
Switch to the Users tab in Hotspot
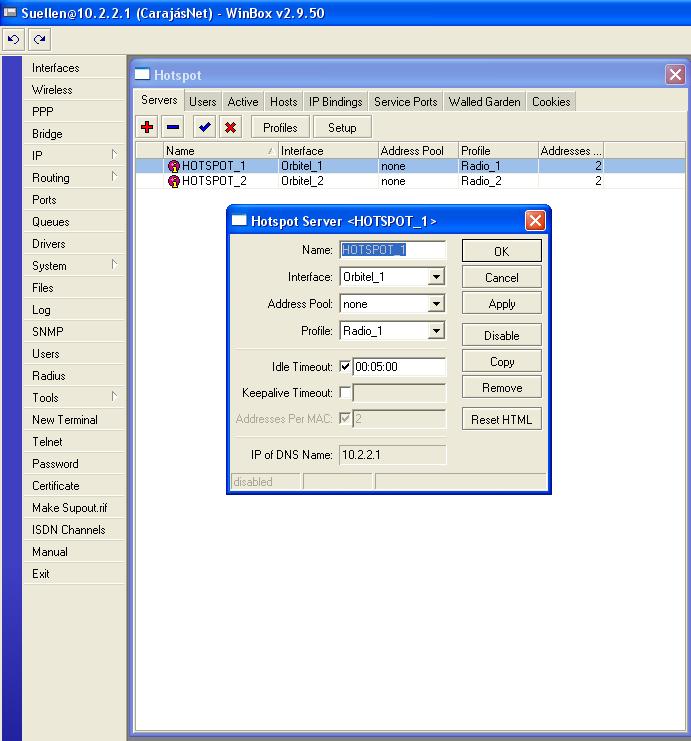203,102
